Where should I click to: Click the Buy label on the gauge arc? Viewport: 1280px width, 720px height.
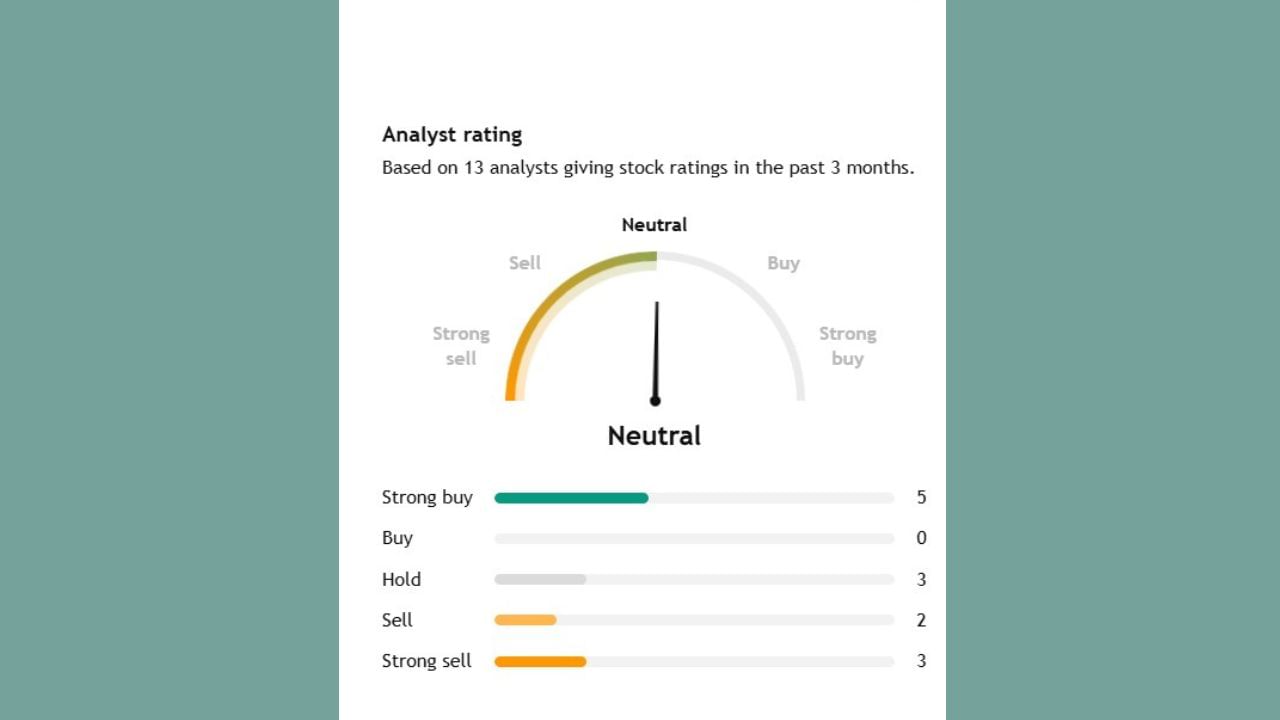(783, 263)
